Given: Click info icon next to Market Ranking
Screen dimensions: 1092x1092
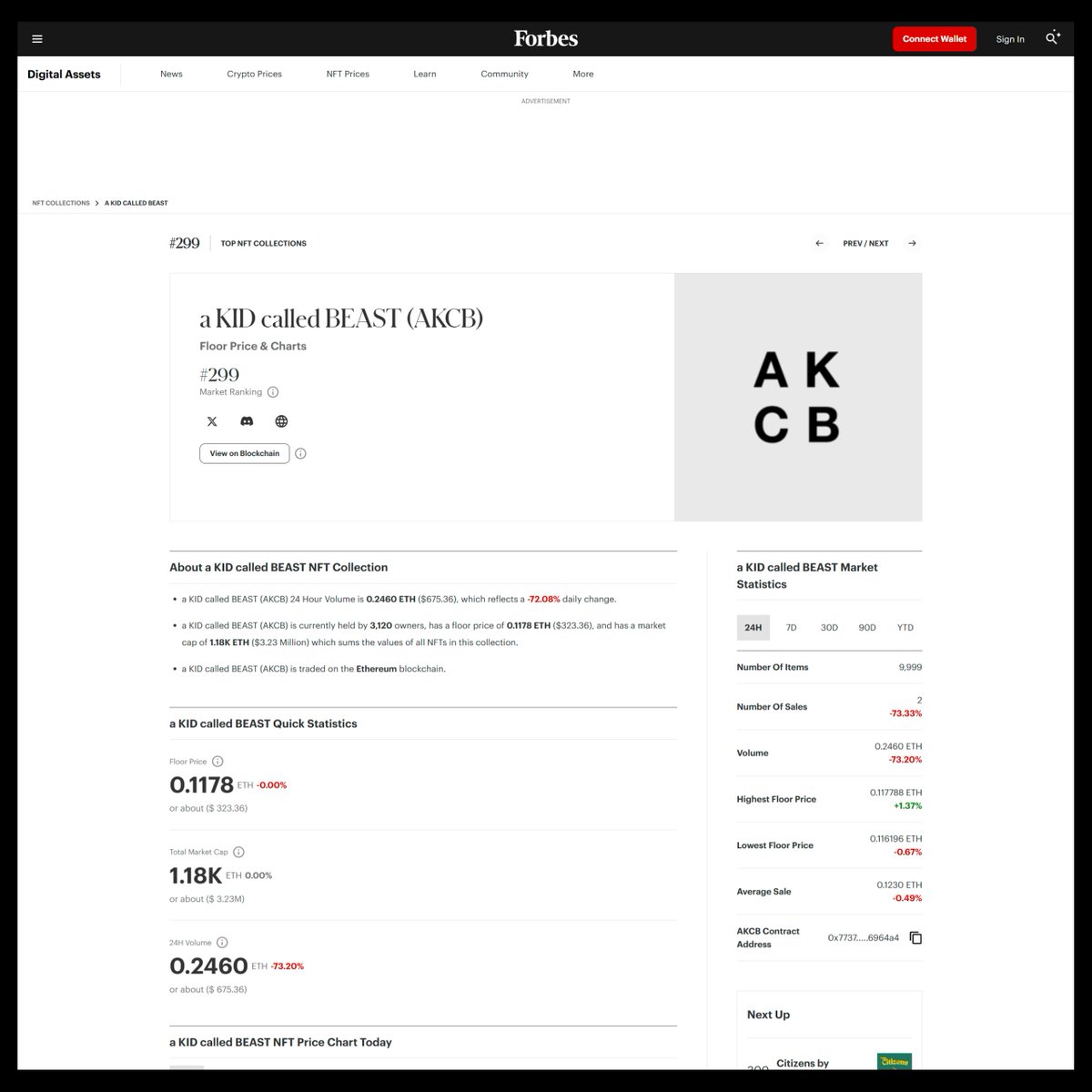Looking at the screenshot, I should 273,392.
